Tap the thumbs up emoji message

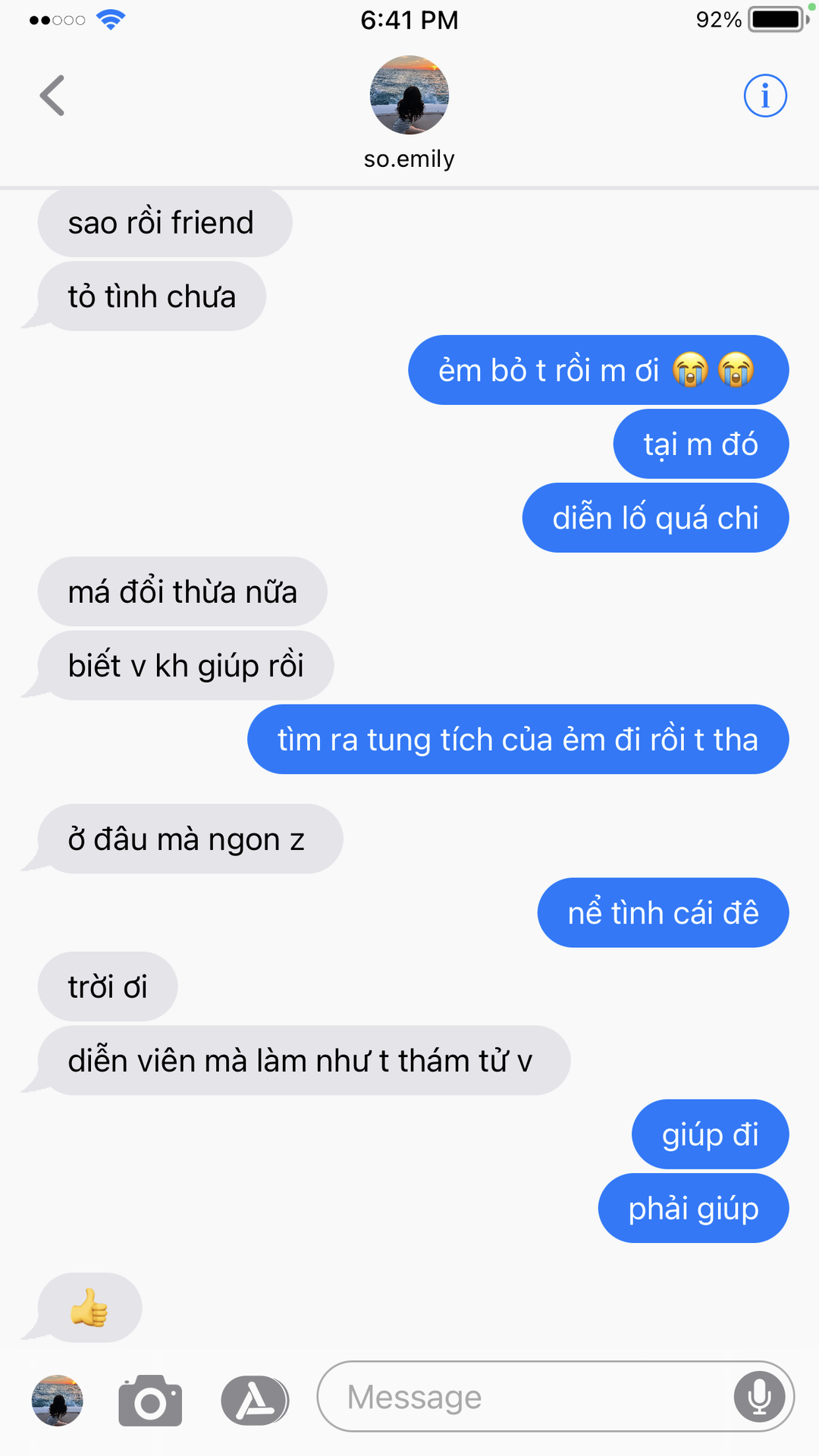pos(89,1307)
